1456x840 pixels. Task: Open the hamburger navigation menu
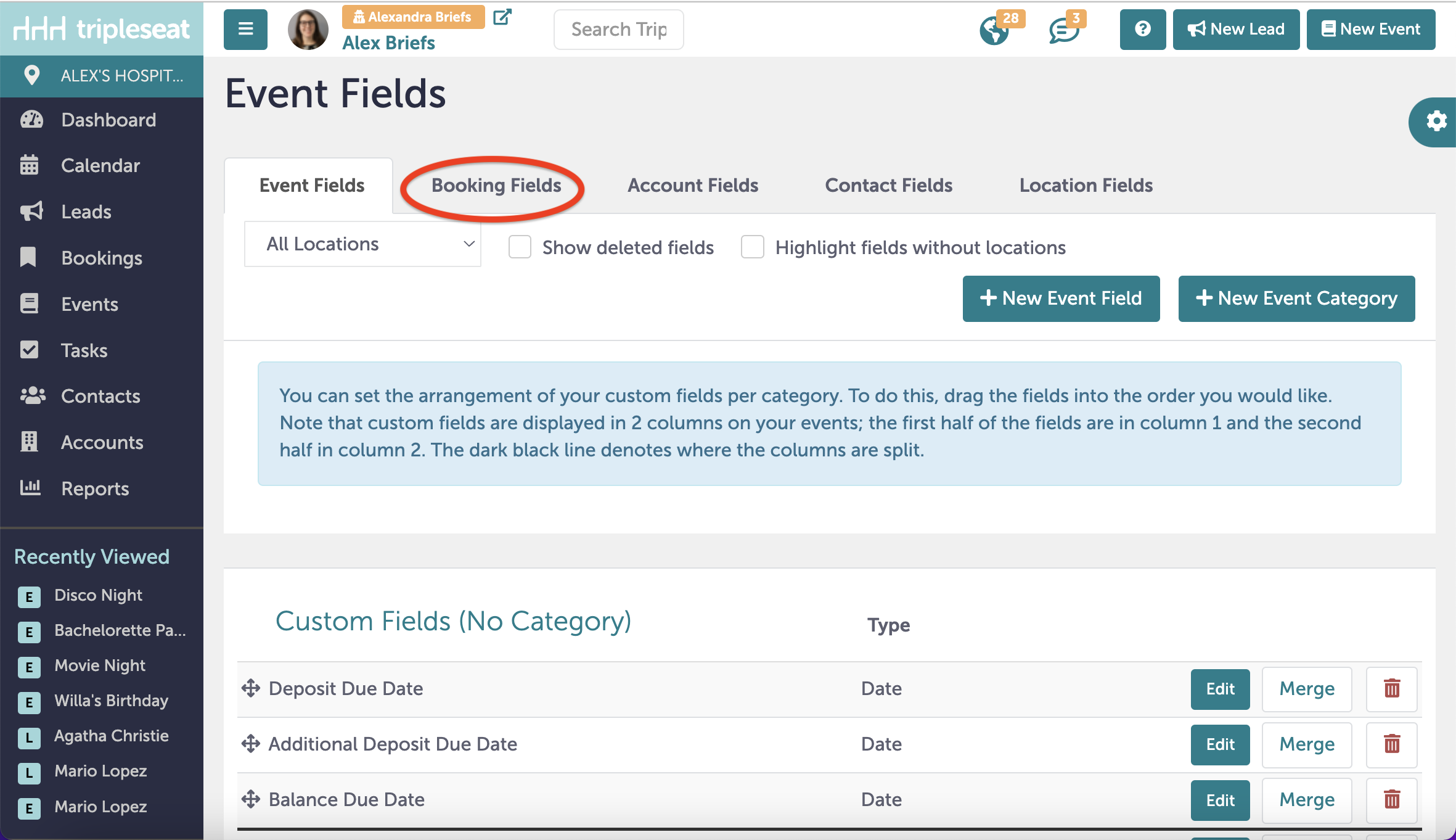click(245, 29)
